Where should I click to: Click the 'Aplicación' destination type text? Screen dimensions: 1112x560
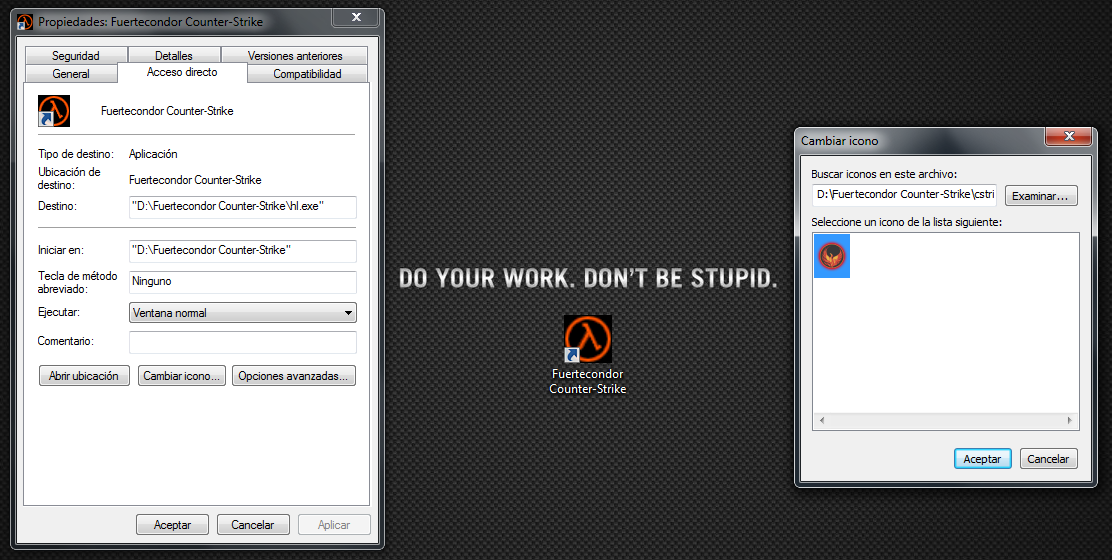pyautogui.click(x=153, y=154)
